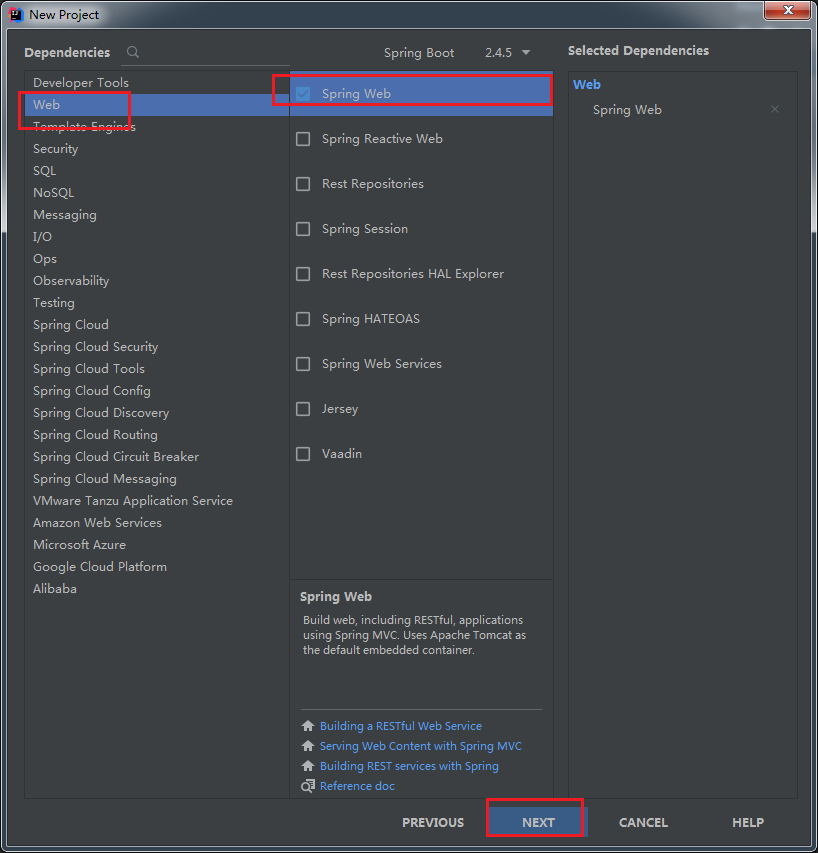Uncheck the Spring Web checkbox

303,94
